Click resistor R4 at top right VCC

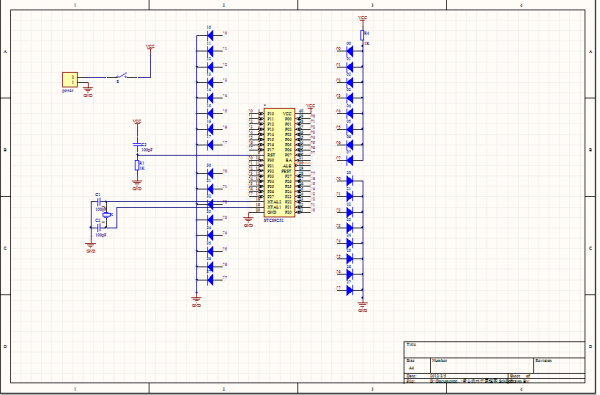362,35
